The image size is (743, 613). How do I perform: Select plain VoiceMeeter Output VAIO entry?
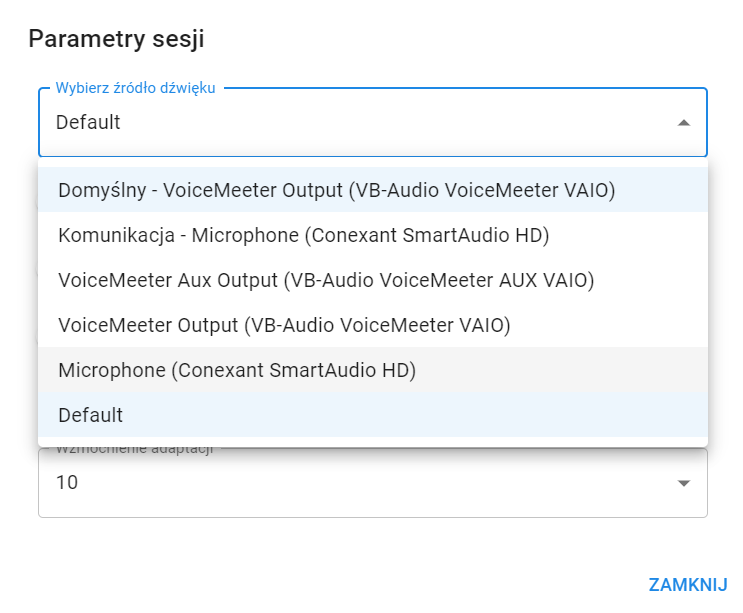click(x=284, y=325)
